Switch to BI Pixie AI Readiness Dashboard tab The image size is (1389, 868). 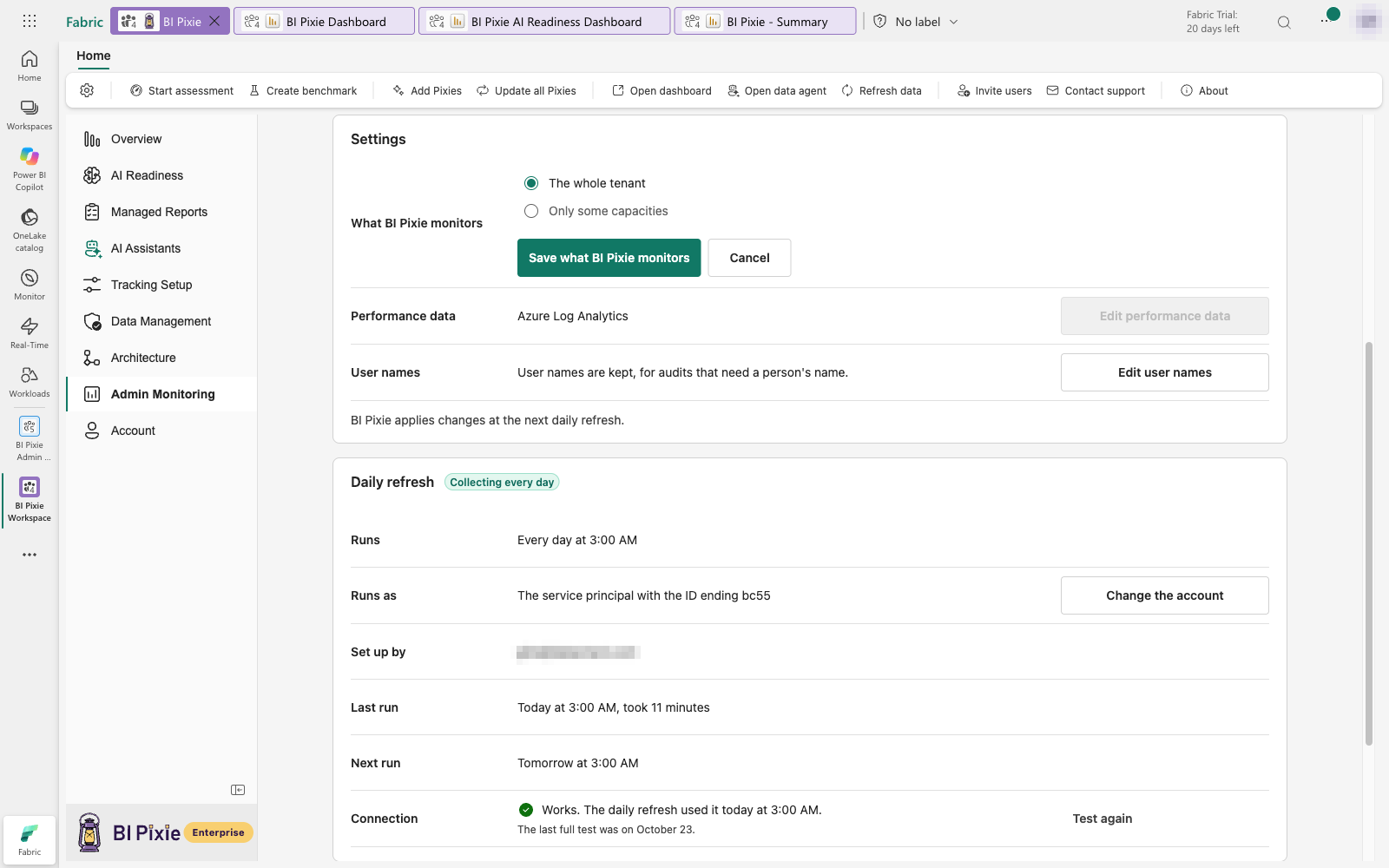click(544, 22)
